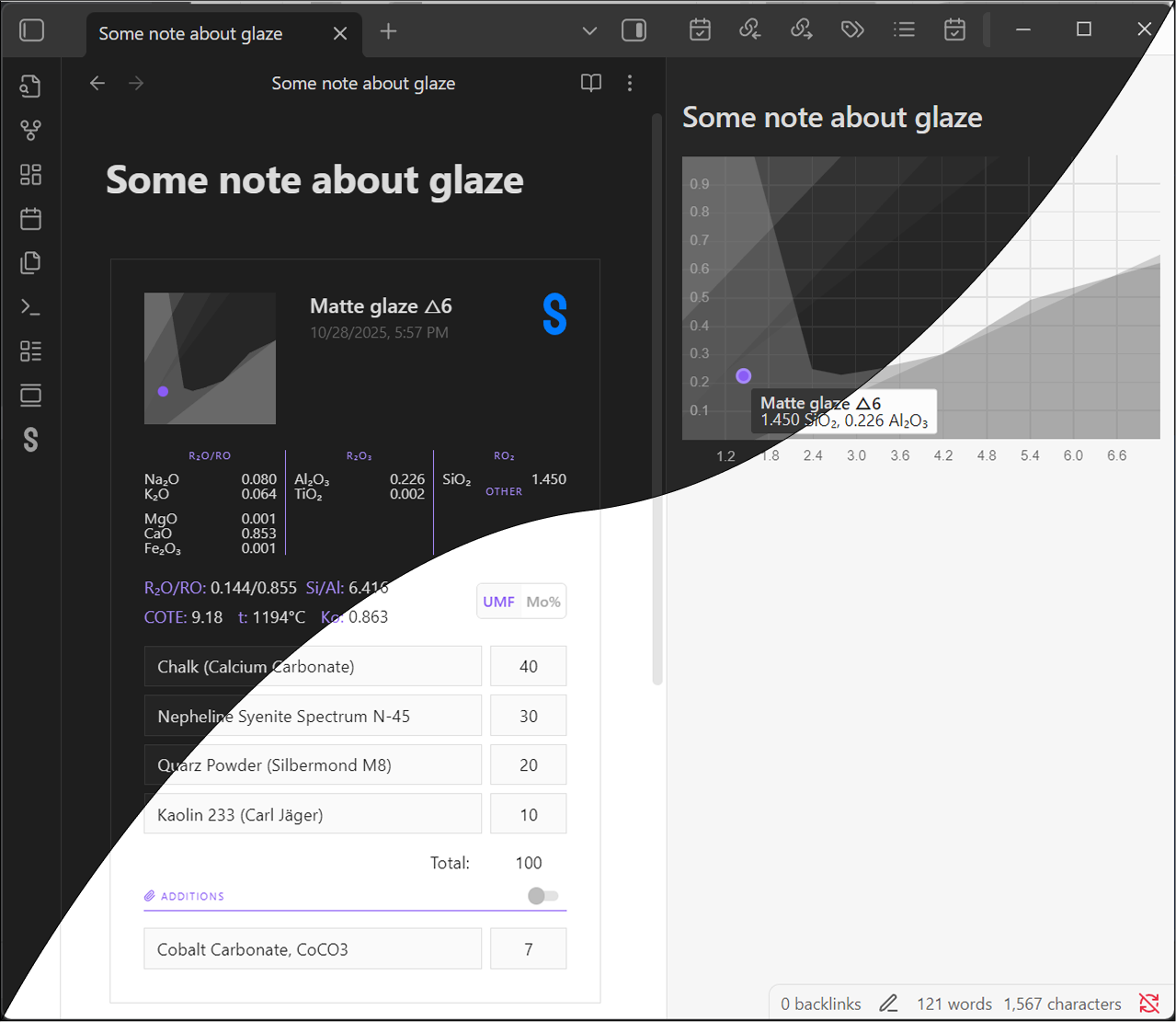This screenshot has width=1176, height=1022.
Task: Show backlinks panel icon in right sidebar
Action: tap(750, 29)
